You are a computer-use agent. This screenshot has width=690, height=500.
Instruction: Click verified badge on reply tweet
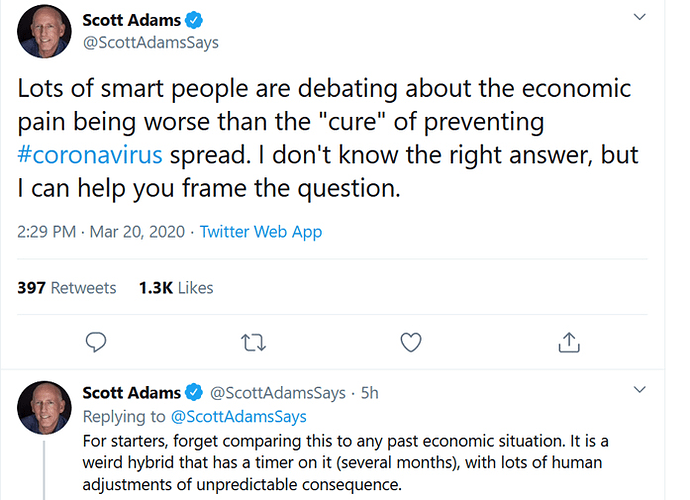pos(194,392)
